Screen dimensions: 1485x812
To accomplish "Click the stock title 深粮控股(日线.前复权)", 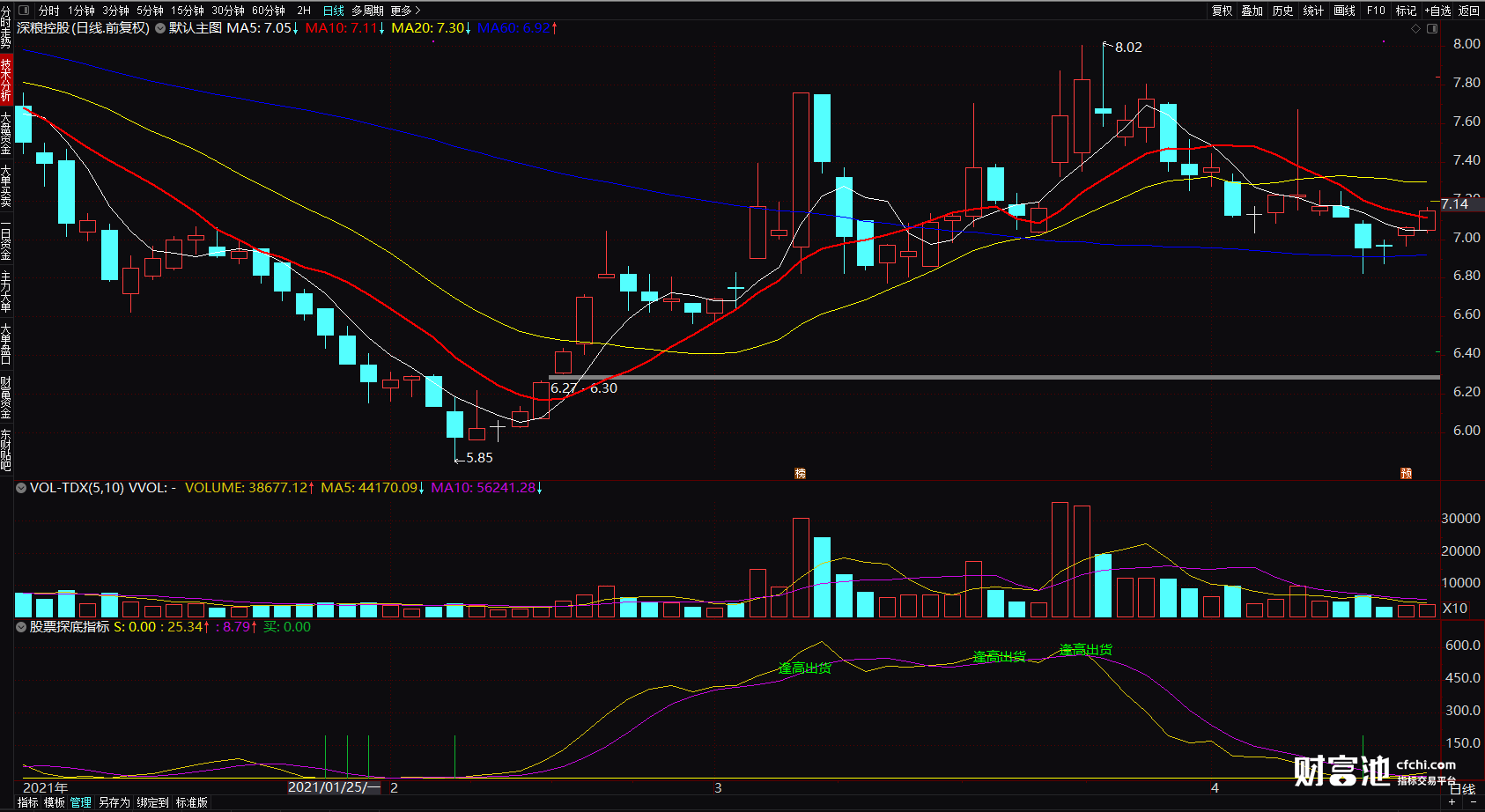I will (84, 28).
